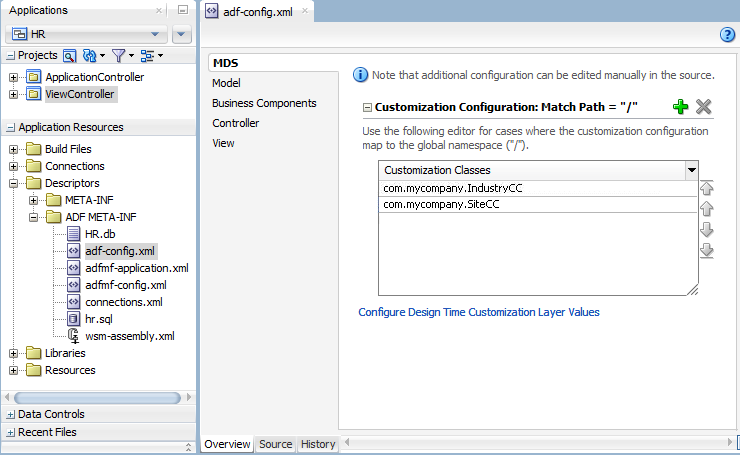Image resolution: width=740 pixels, height=455 pixels.
Task: Open the HR application dropdown
Action: click(155, 34)
